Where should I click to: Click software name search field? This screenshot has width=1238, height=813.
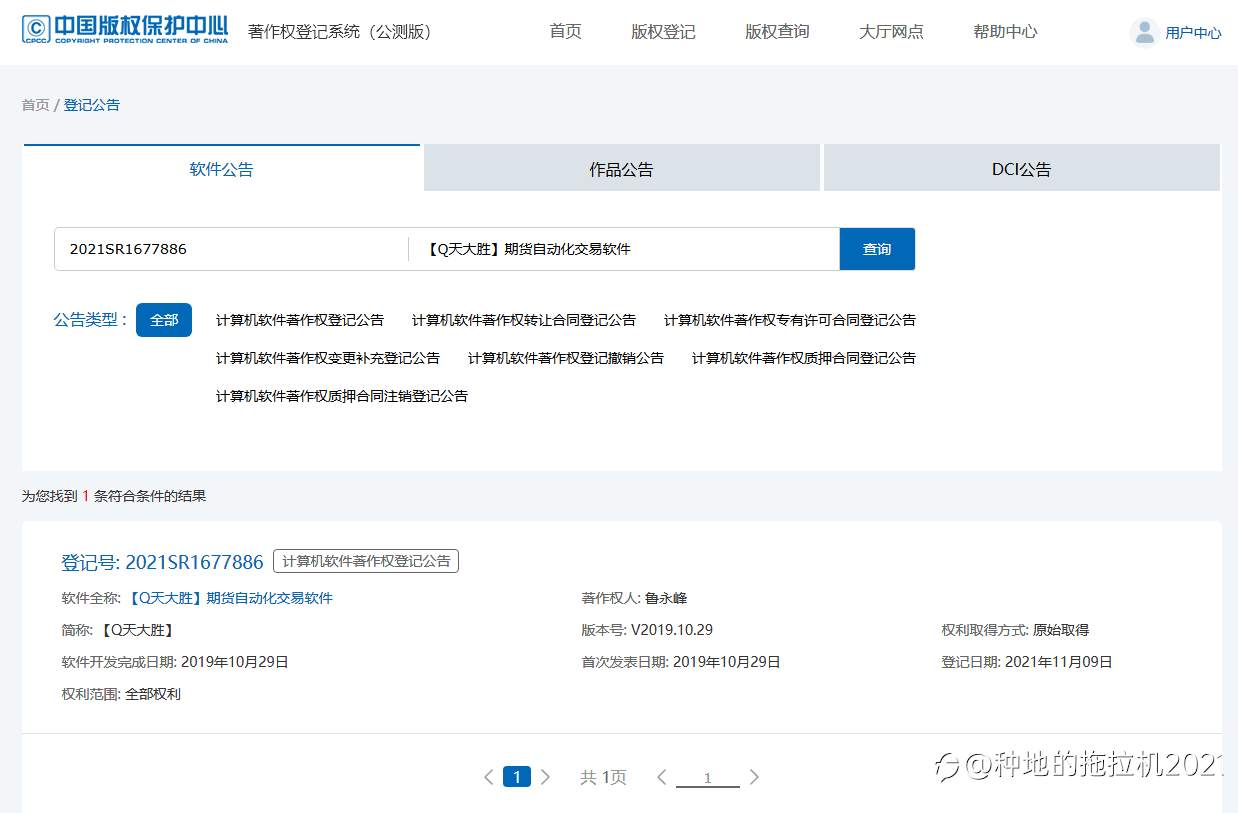point(625,249)
